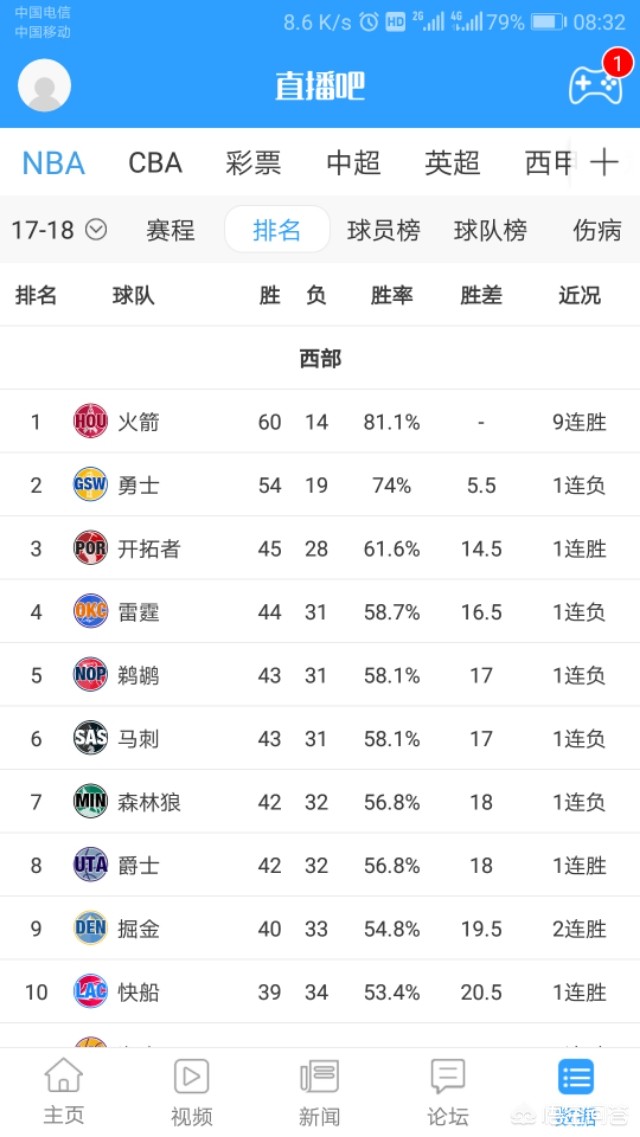Switch to the CBA tab
The height and width of the screenshot is (1137, 640).
[x=155, y=163]
